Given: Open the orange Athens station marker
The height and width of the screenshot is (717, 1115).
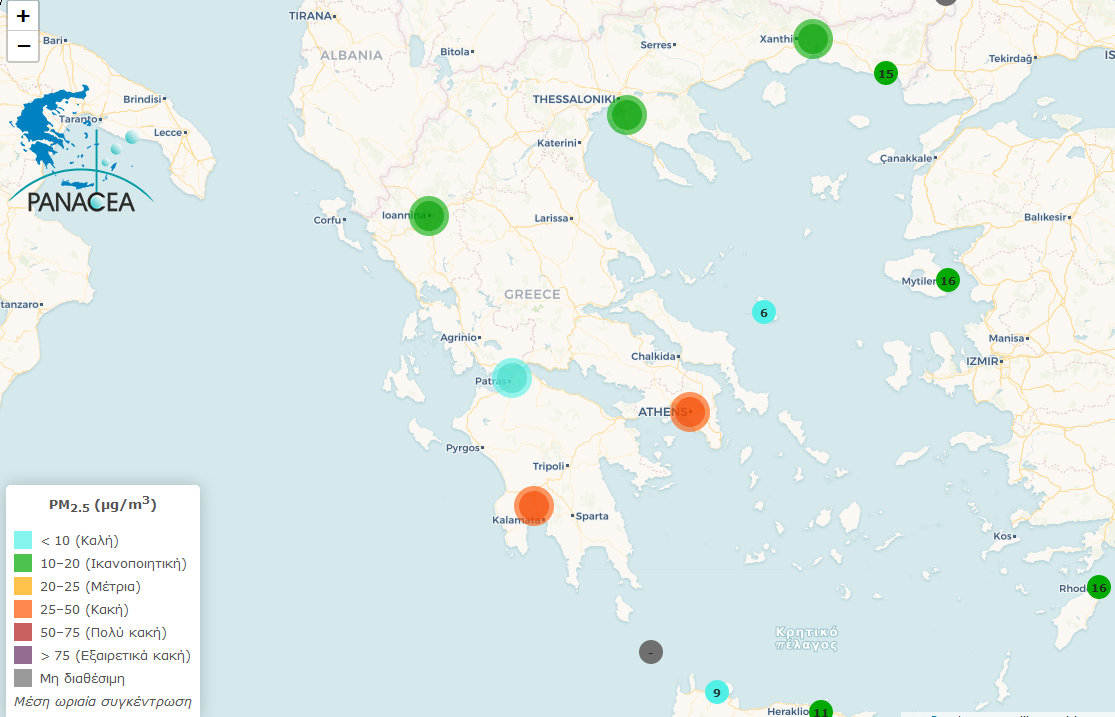Looking at the screenshot, I should [689, 412].
